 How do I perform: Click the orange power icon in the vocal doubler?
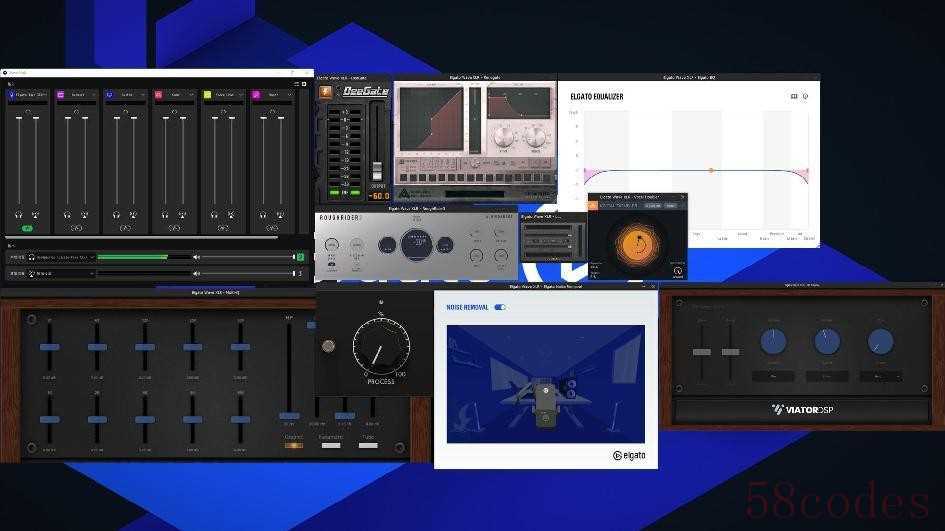coord(592,206)
